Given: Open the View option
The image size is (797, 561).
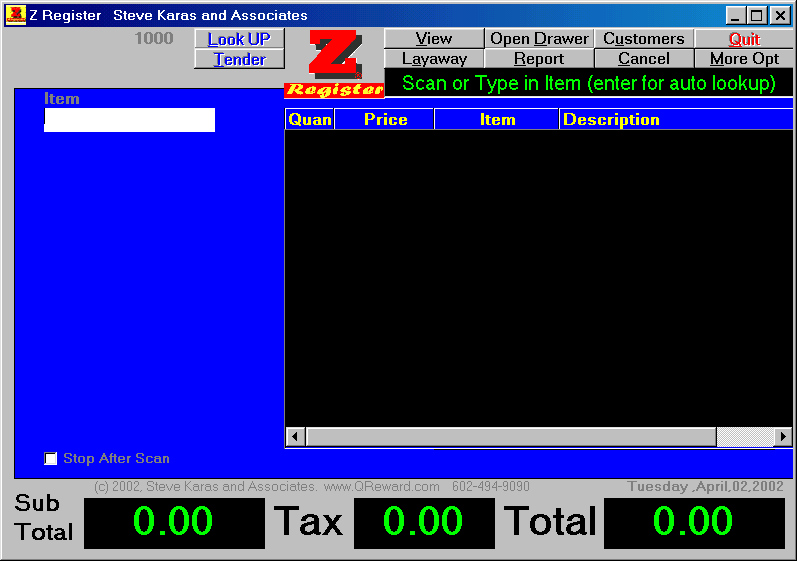Looking at the screenshot, I should 434,38.
